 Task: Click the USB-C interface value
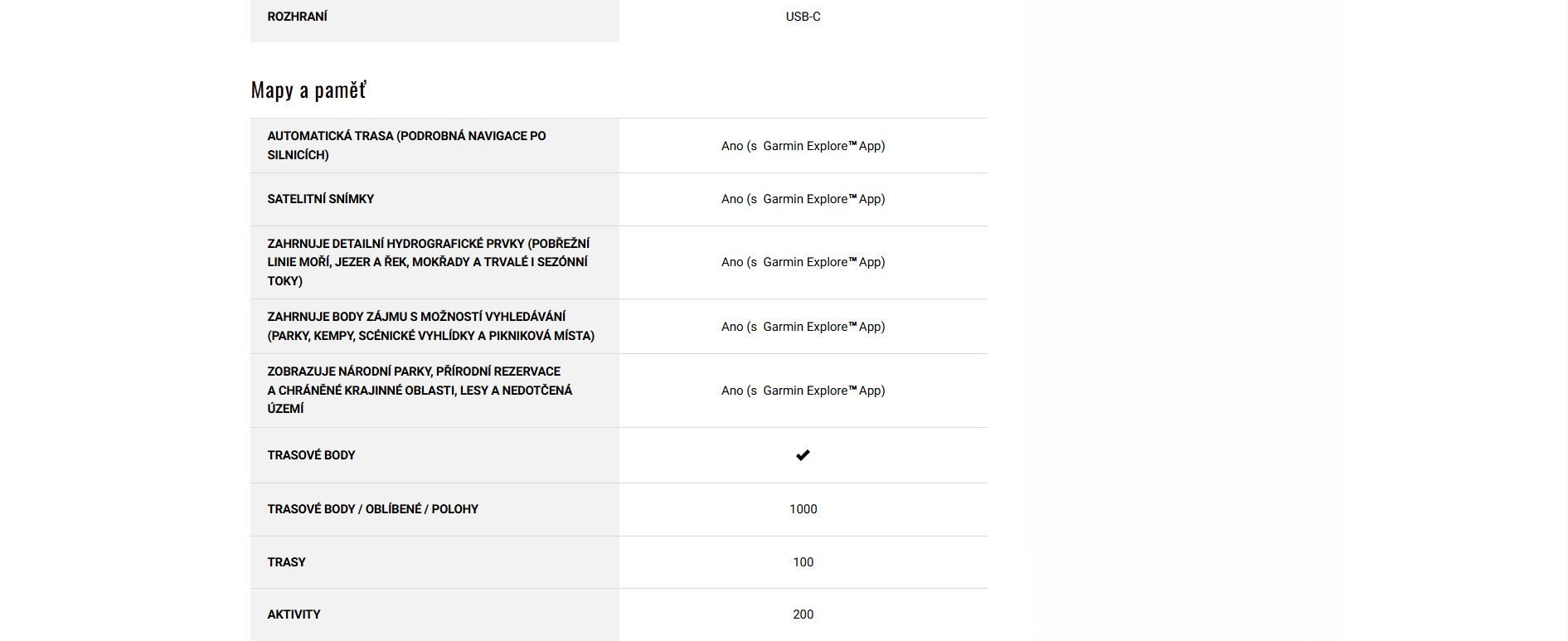[x=803, y=17]
